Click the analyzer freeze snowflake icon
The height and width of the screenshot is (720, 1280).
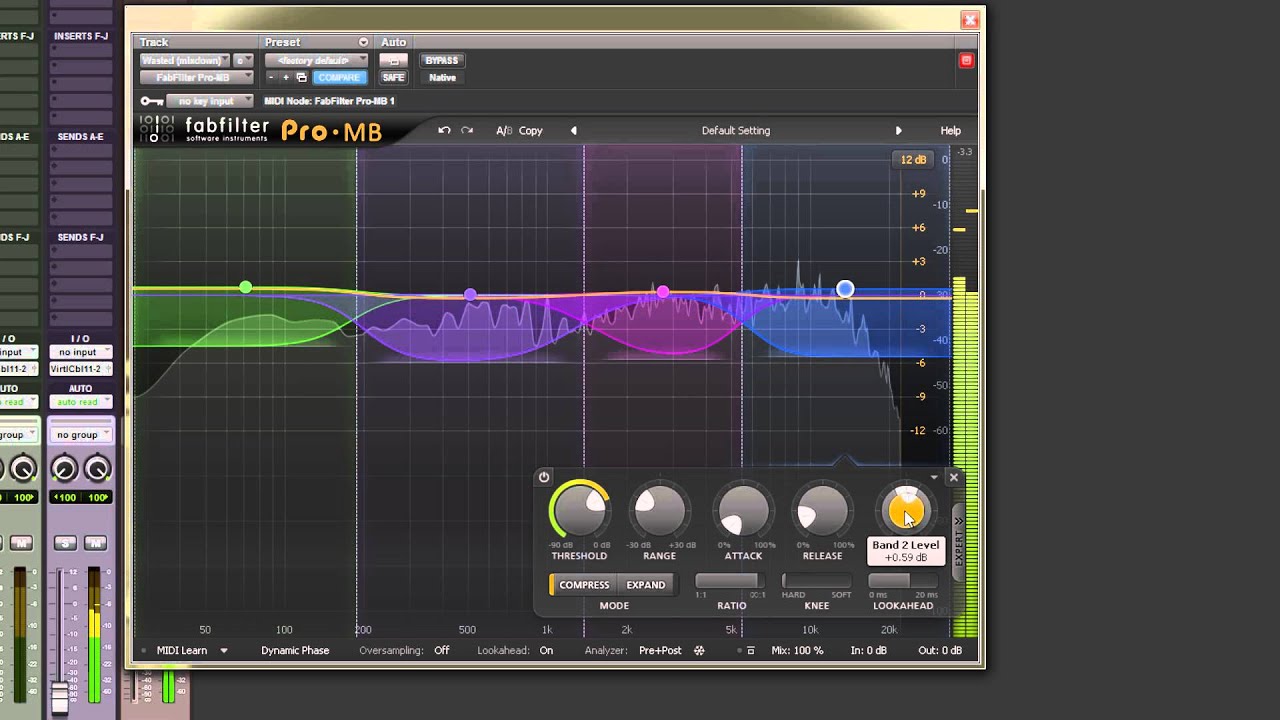[699, 651]
